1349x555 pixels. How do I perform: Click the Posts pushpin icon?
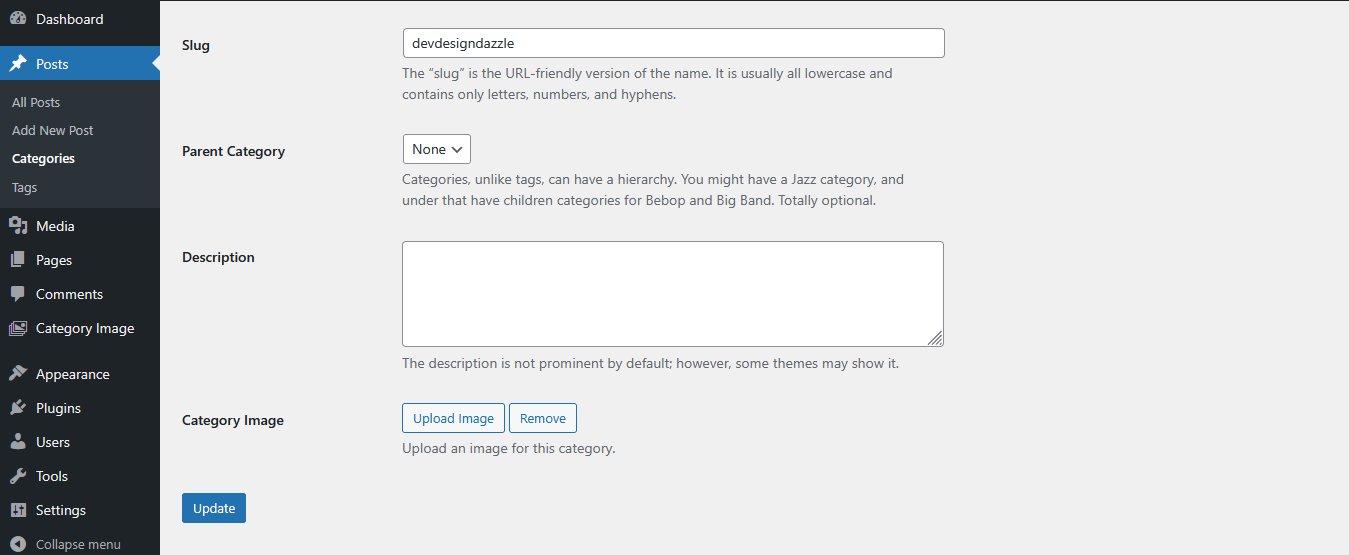(18, 64)
